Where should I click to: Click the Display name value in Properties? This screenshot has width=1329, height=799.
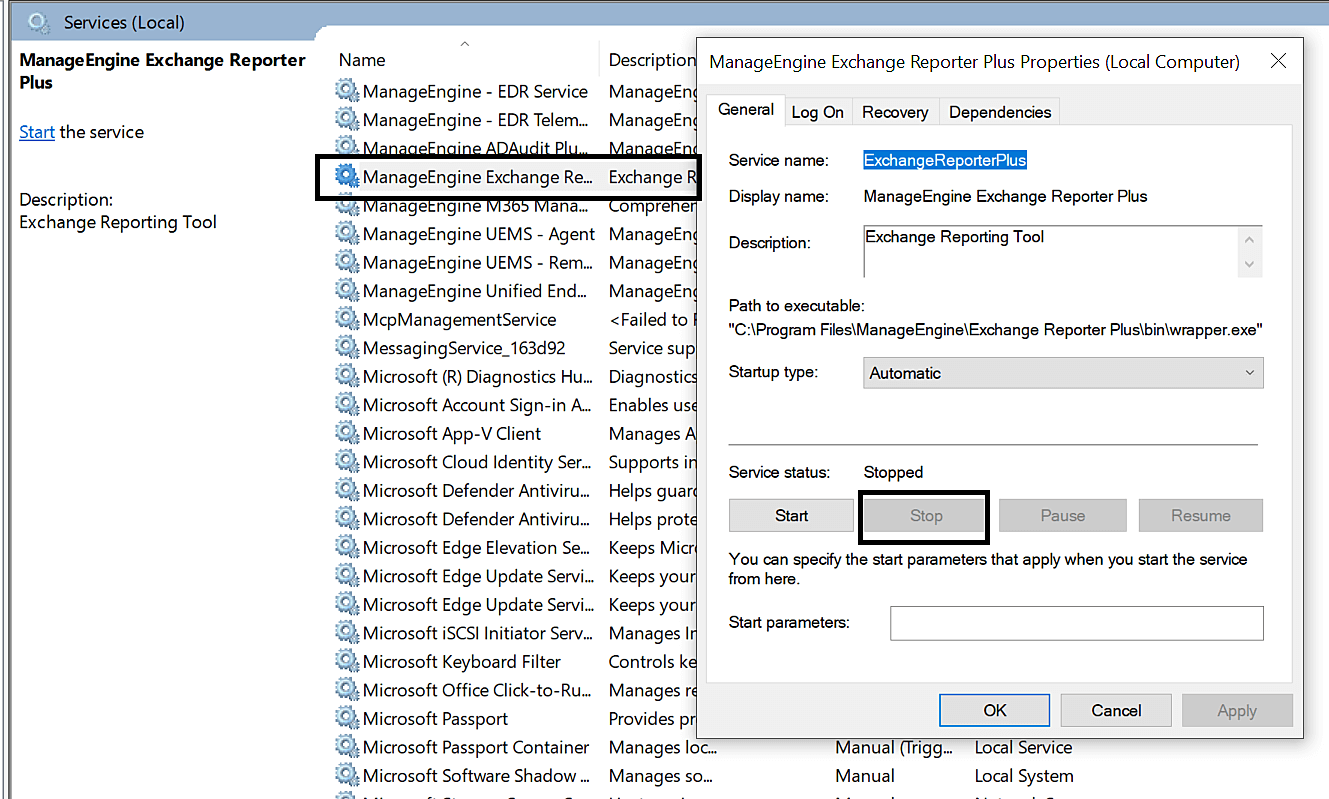tap(1005, 196)
